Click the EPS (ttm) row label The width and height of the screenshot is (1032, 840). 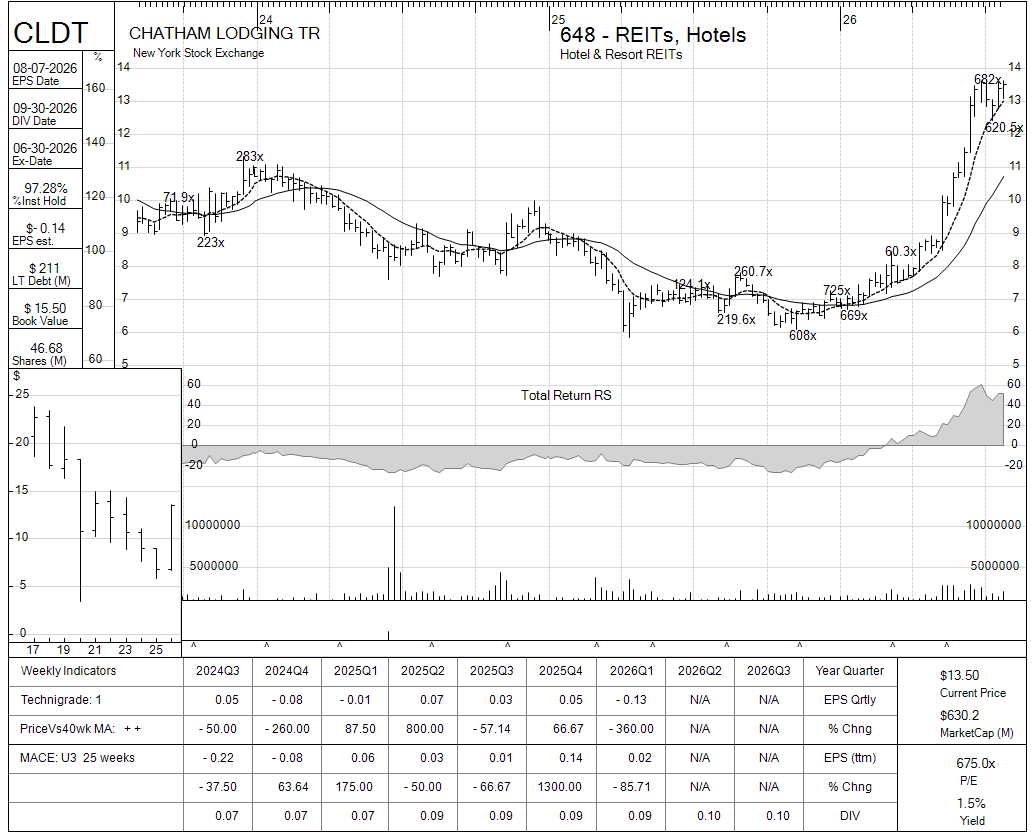(850, 758)
